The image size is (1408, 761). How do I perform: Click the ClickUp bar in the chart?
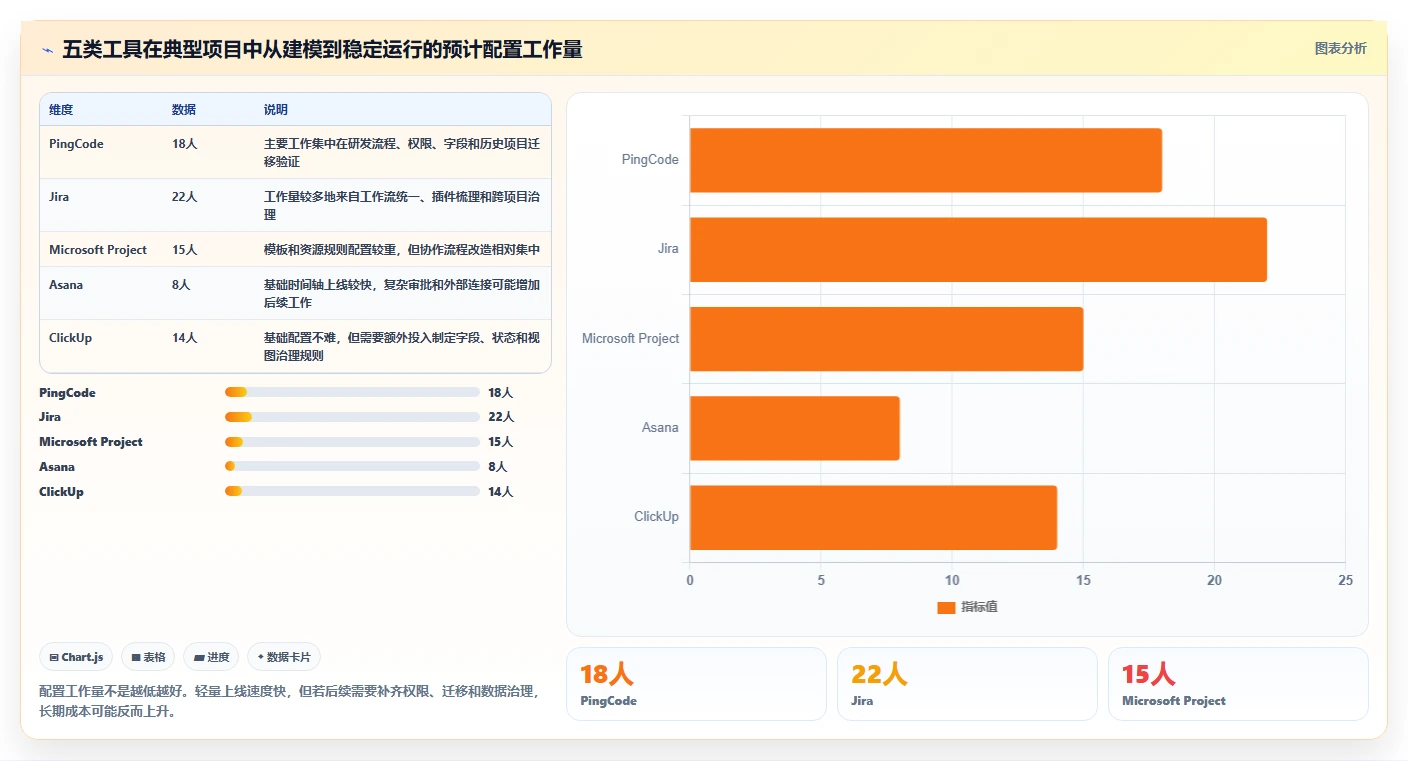click(873, 517)
